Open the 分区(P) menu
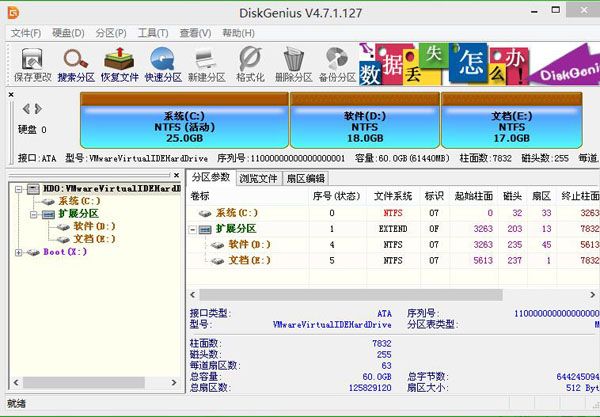The image size is (600, 417). tap(111, 33)
